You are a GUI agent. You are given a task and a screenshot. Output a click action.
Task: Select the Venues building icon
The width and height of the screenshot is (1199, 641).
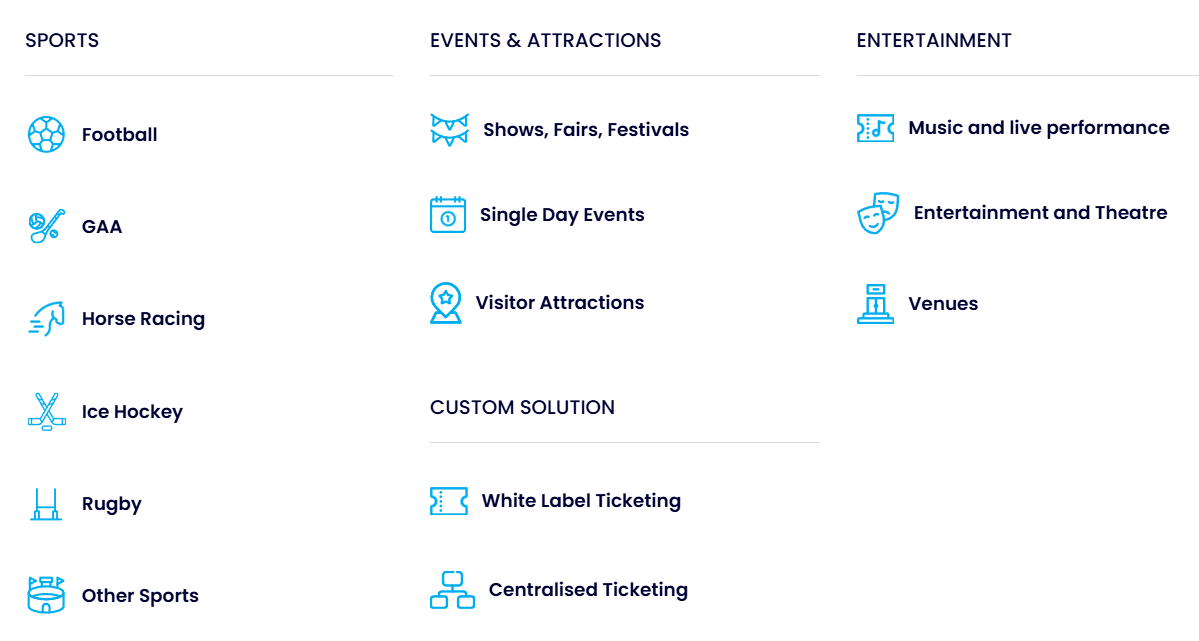875,304
